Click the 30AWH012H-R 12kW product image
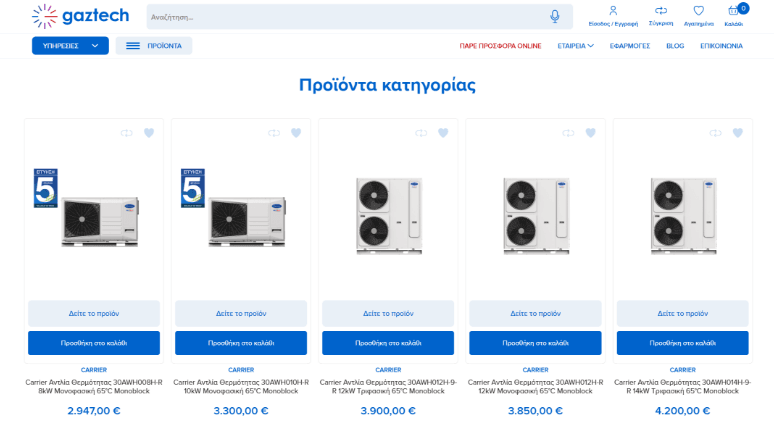This screenshot has height=446, width=774. (536, 216)
